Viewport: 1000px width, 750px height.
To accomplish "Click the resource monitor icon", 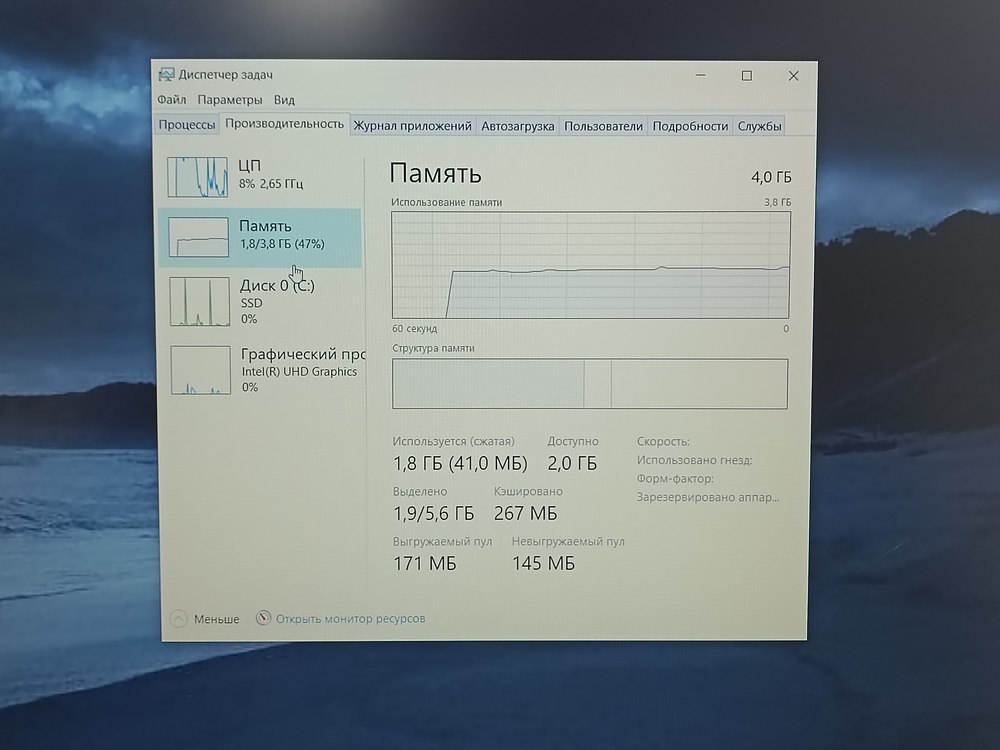I will [264, 618].
